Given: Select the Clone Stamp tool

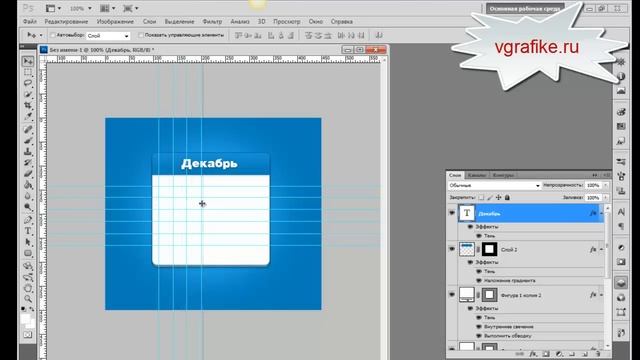Looking at the screenshot, I should pyautogui.click(x=28, y=152).
